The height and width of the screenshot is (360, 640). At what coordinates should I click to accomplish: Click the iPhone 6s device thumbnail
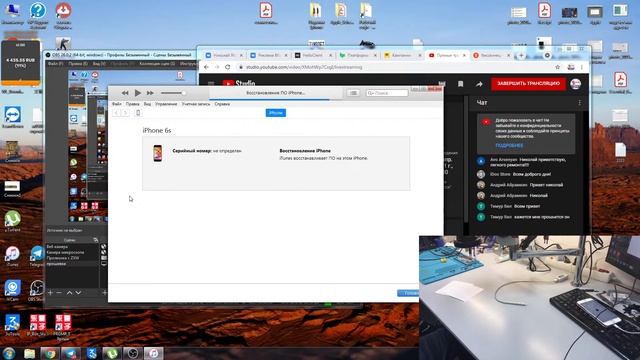(x=158, y=153)
